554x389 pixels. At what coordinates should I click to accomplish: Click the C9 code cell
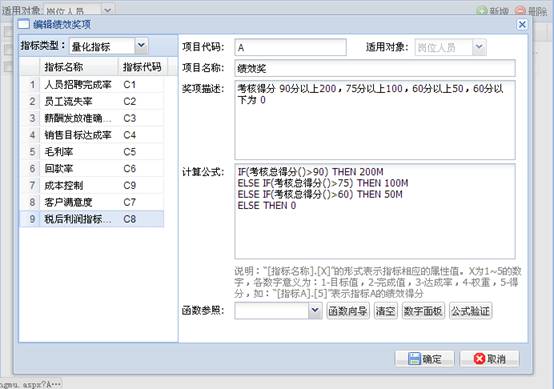pyautogui.click(x=130, y=185)
